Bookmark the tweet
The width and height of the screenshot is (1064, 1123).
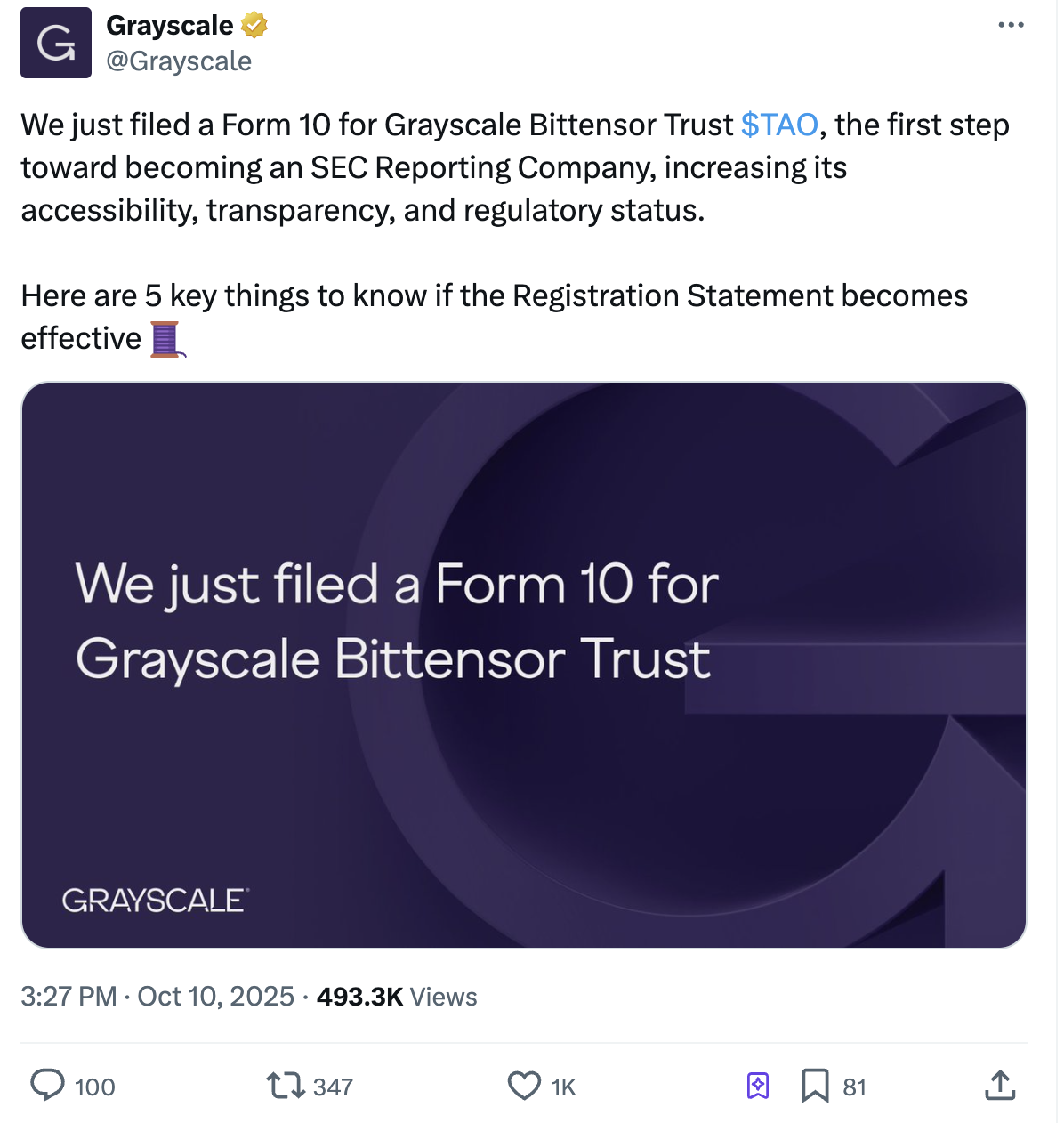point(817,1086)
